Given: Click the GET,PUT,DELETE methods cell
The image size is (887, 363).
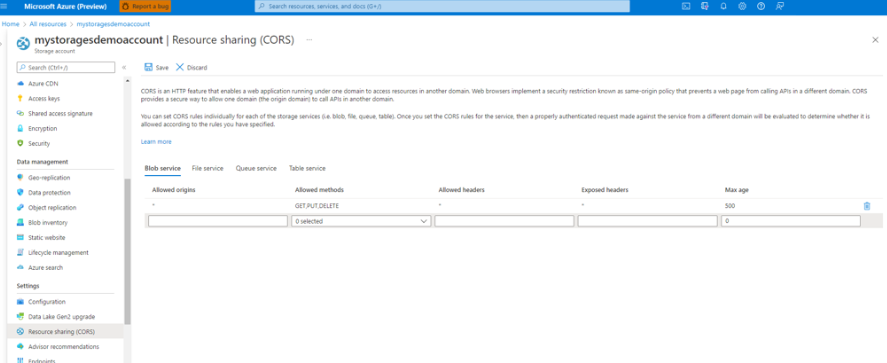Looking at the screenshot, I should (x=317, y=206).
